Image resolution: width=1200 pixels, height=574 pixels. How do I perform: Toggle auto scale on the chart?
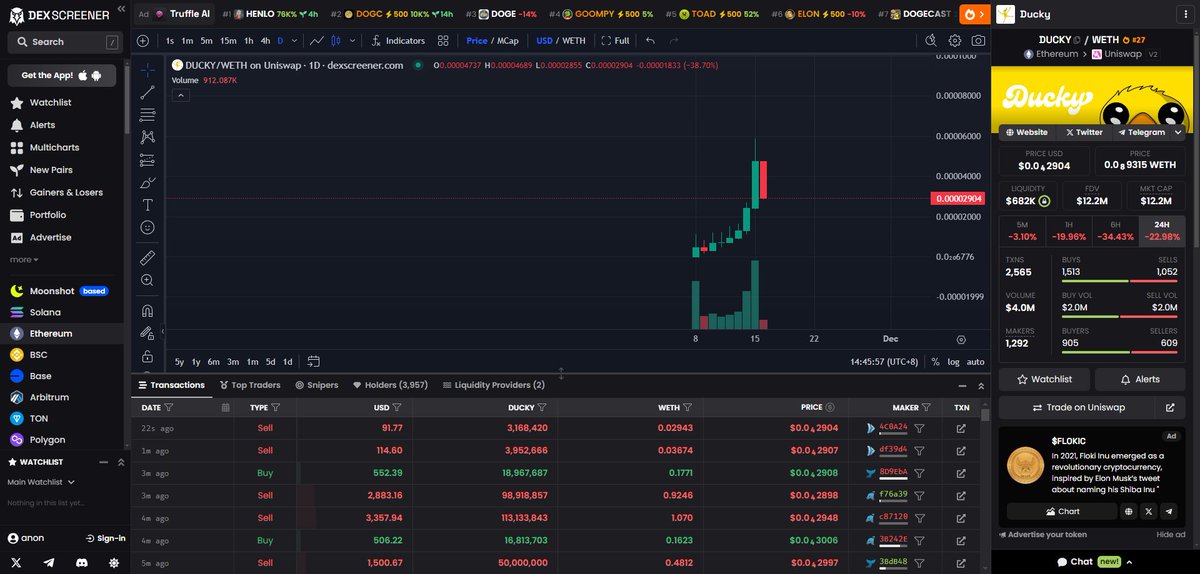tap(976, 361)
